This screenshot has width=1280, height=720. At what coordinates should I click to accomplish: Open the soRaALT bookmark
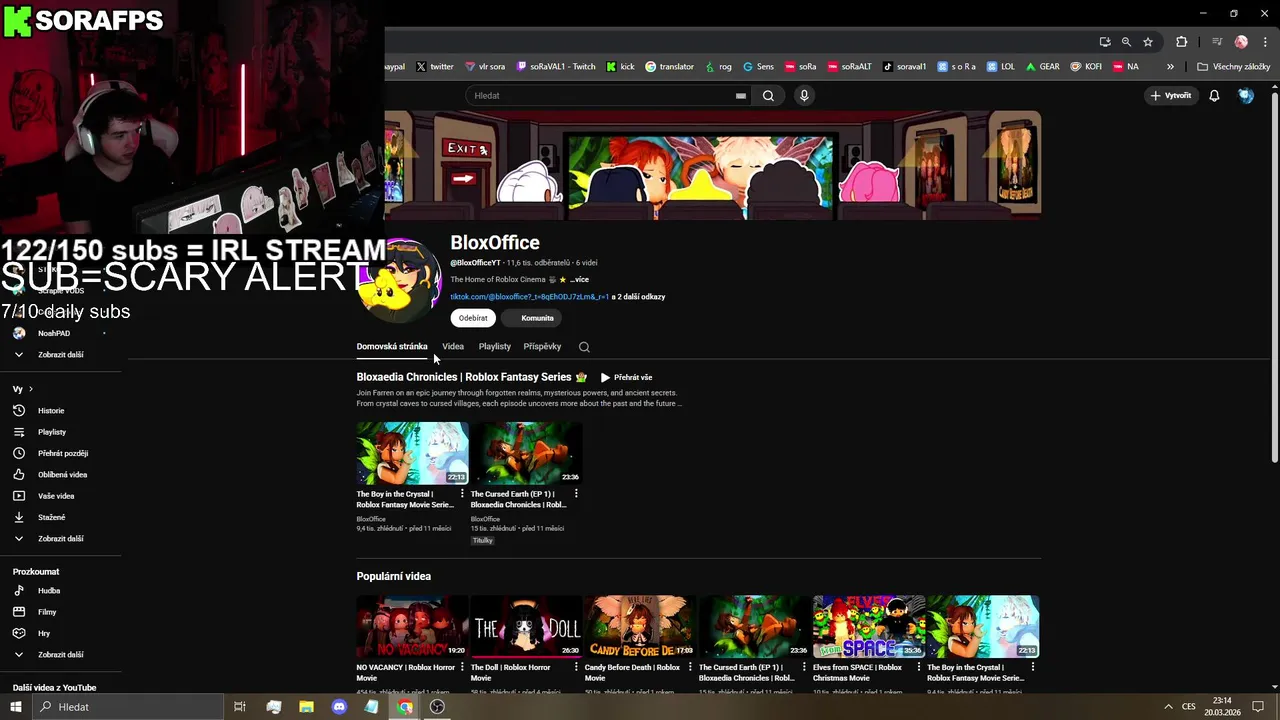click(x=849, y=67)
